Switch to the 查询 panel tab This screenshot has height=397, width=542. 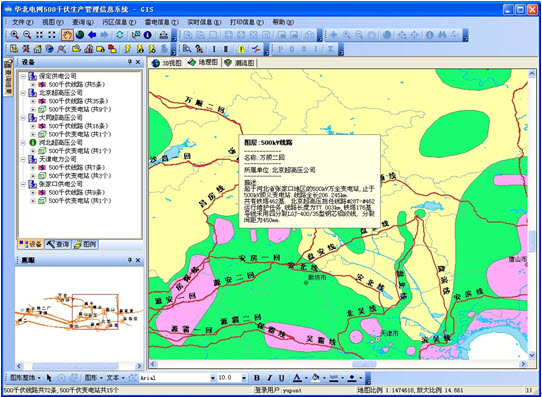tap(58, 244)
